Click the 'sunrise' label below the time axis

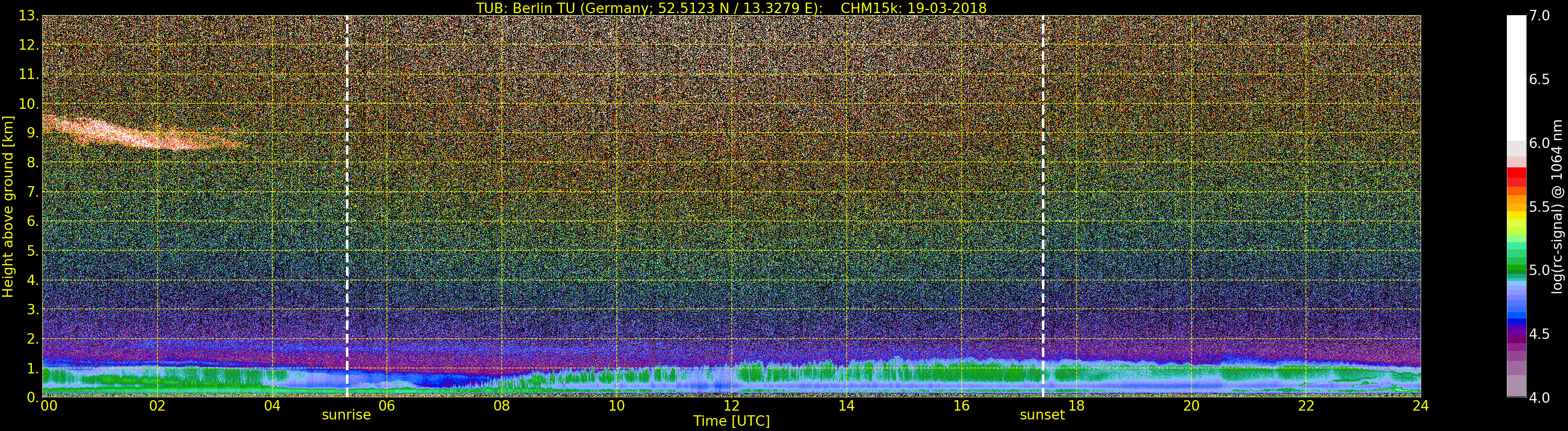[x=346, y=415]
